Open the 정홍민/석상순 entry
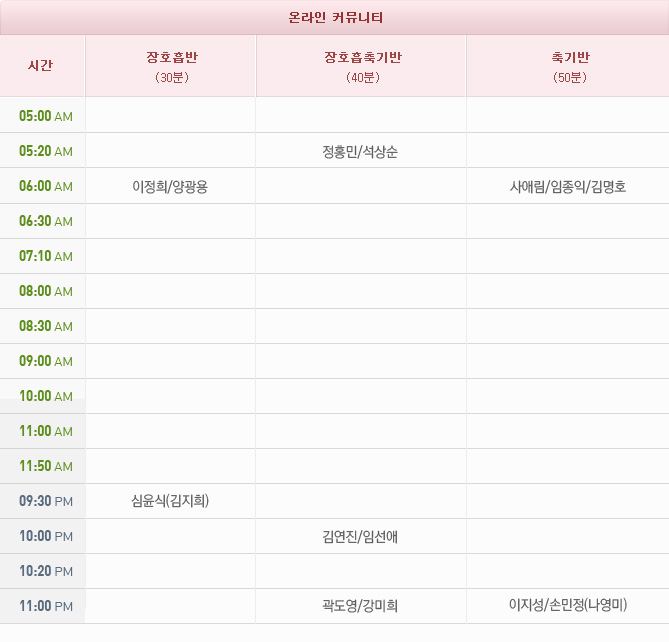 (361, 152)
